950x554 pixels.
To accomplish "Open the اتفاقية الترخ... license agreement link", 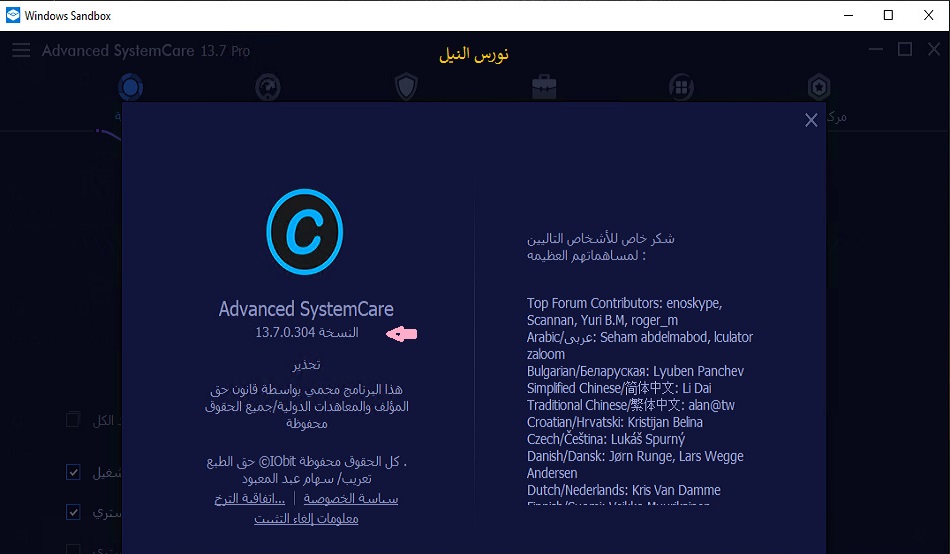I will (249, 498).
